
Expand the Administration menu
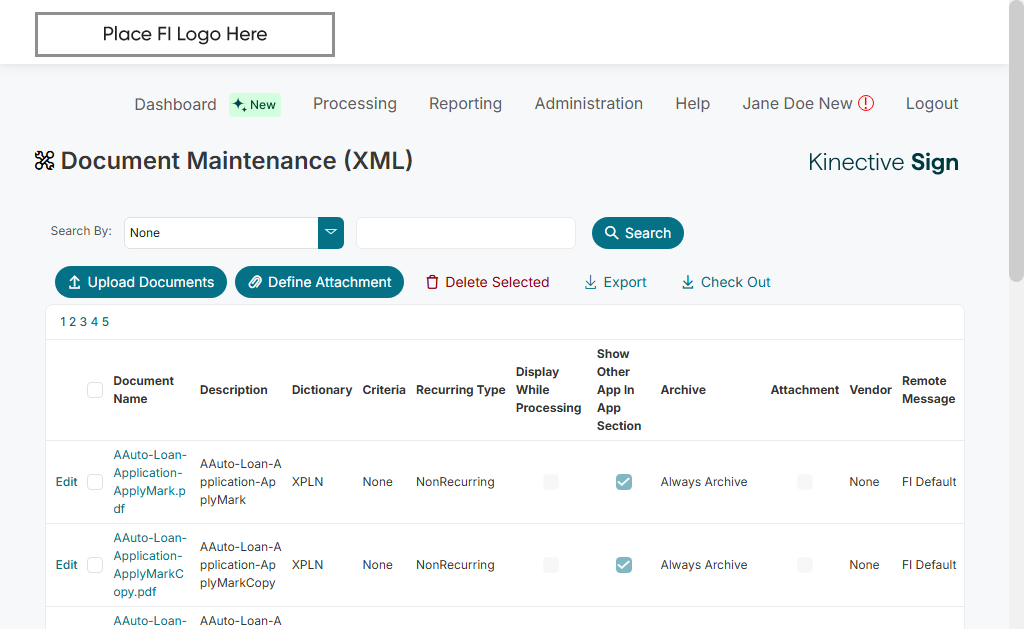[x=588, y=104]
